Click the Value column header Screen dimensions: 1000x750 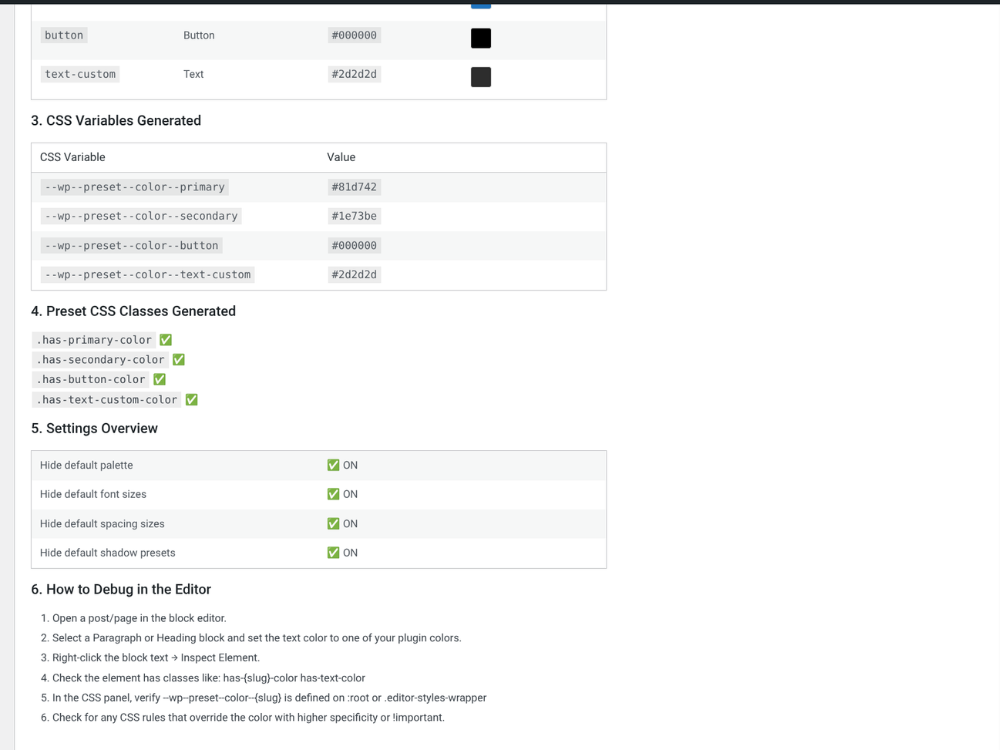tap(341, 157)
